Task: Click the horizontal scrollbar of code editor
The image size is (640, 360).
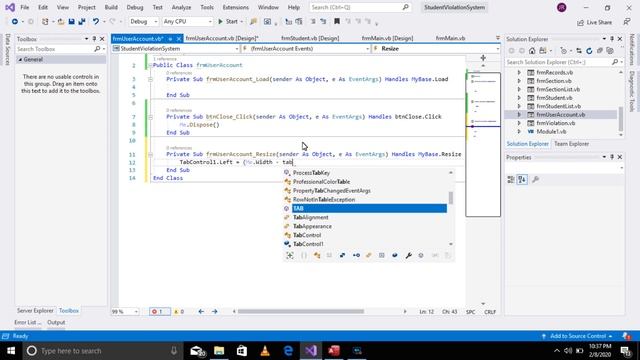Action: tap(301, 311)
